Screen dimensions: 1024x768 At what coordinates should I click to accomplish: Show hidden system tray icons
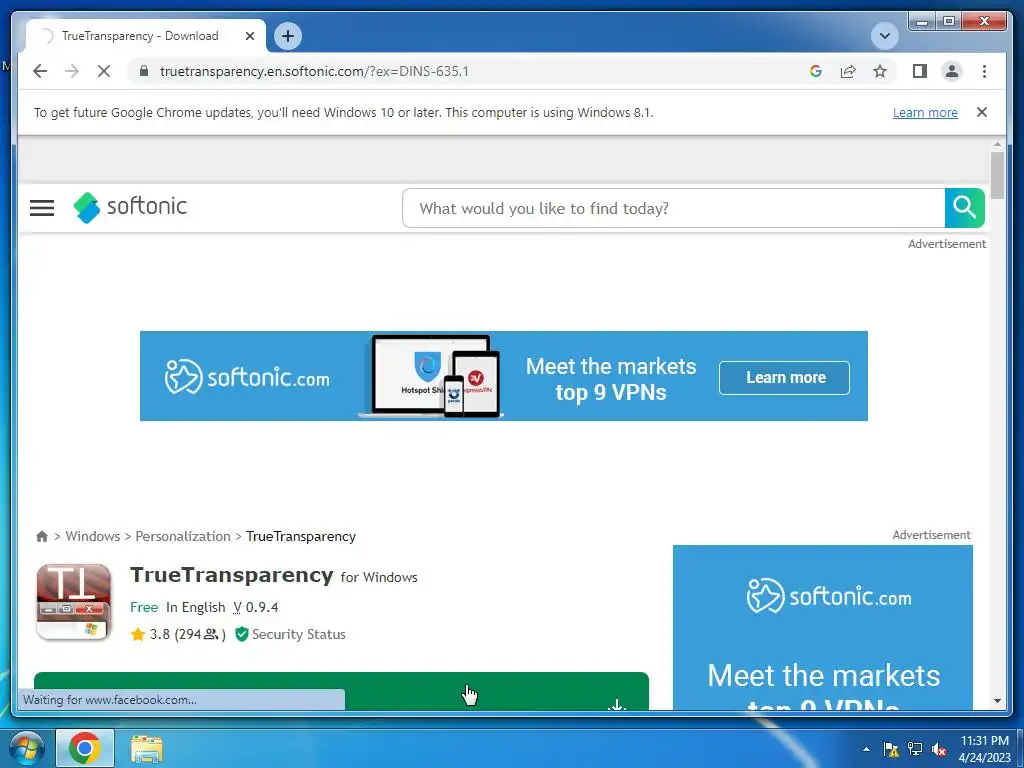866,749
